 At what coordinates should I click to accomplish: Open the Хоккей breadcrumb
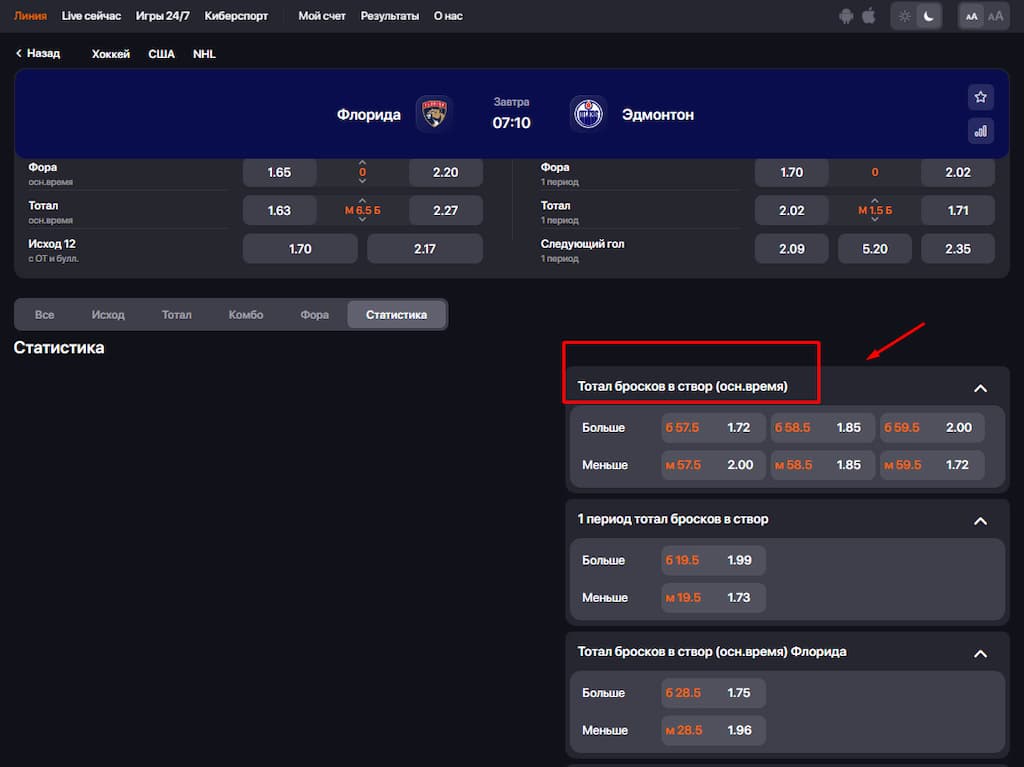(110, 54)
